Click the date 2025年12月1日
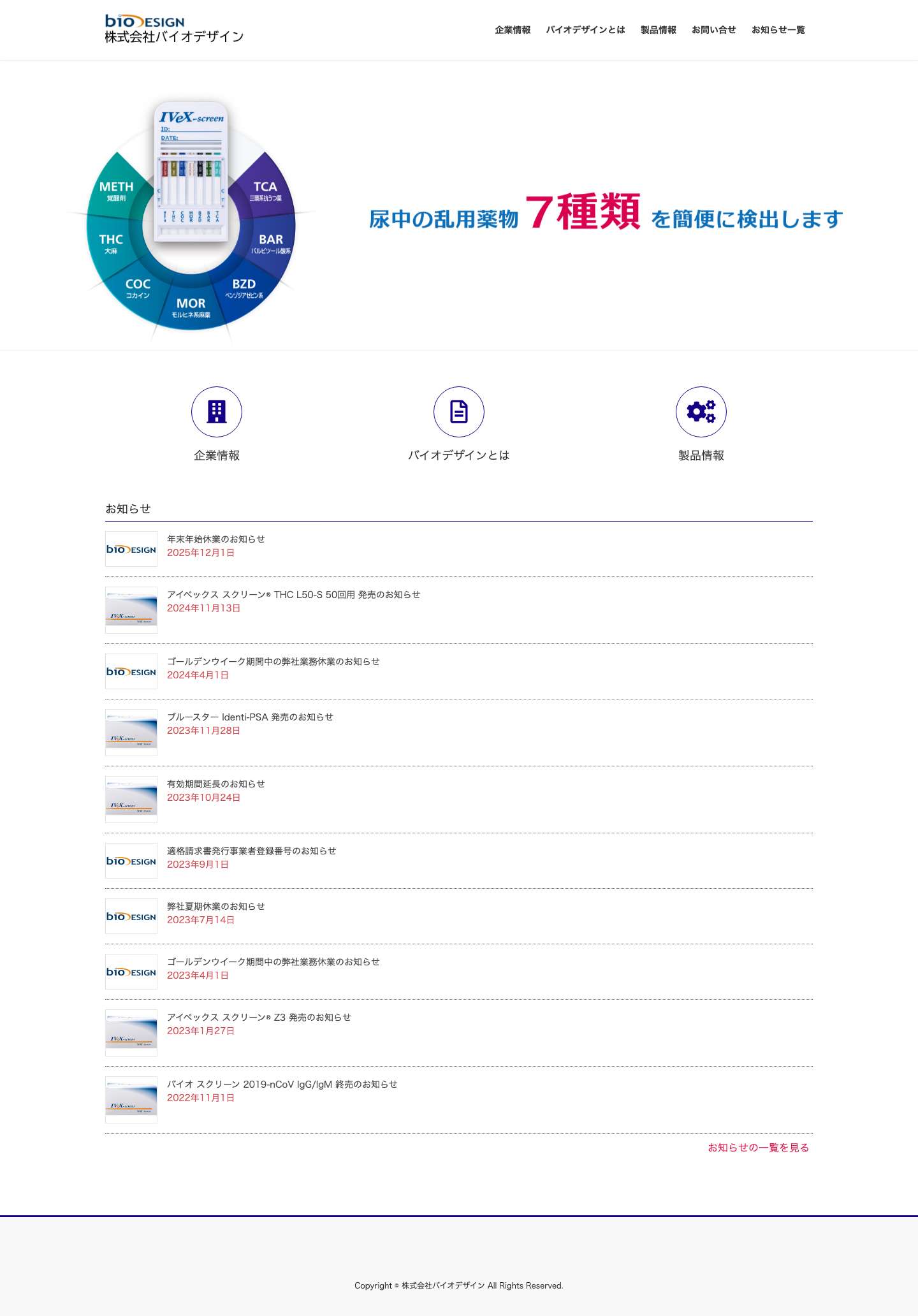Image resolution: width=918 pixels, height=1316 pixels. coord(201,553)
